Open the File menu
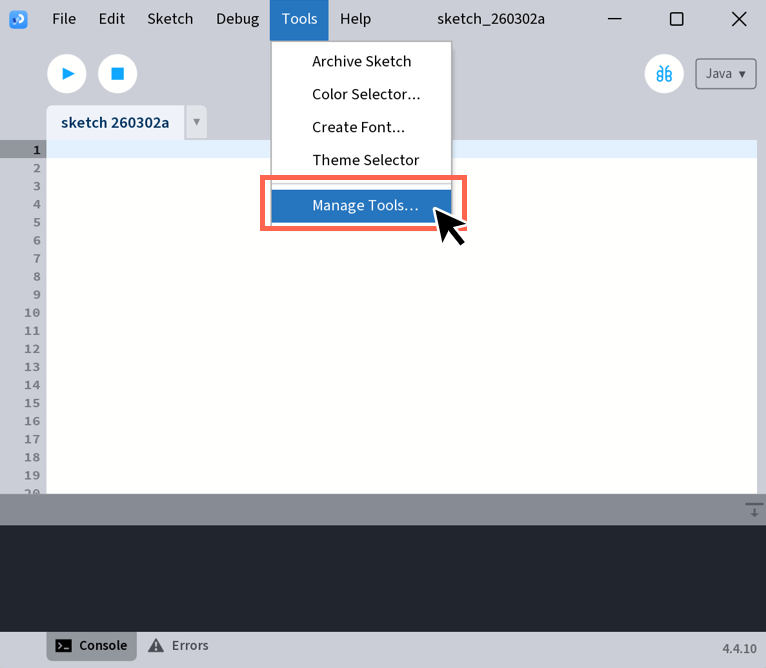766x668 pixels. [x=63, y=19]
